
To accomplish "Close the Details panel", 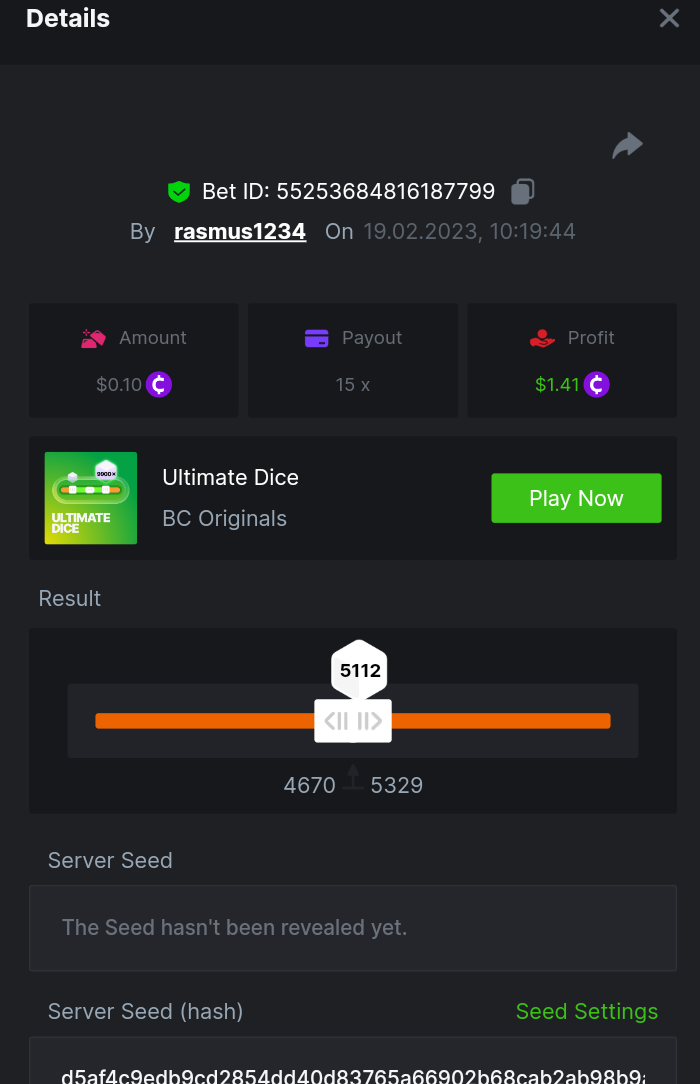I will pos(669,18).
